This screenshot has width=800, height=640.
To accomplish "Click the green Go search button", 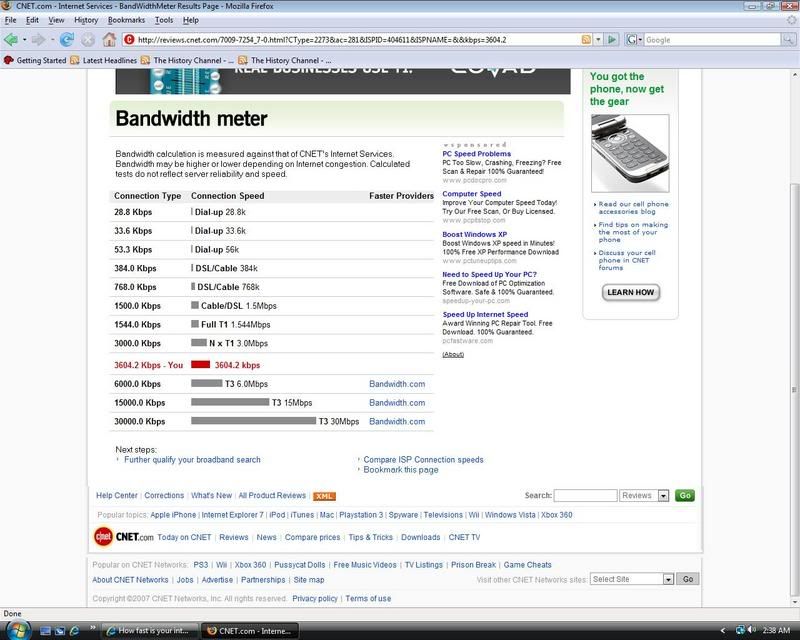I will click(685, 496).
